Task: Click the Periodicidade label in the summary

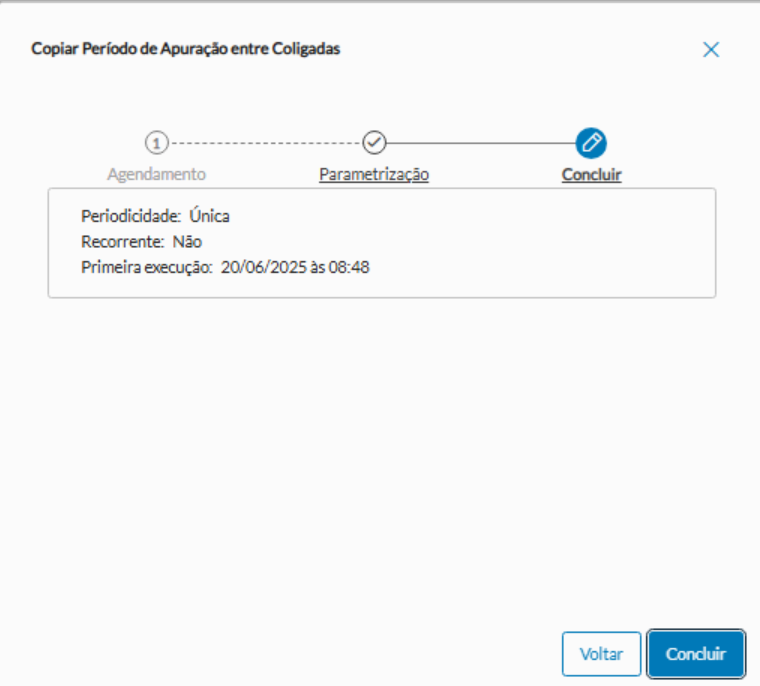Action: click(x=130, y=215)
